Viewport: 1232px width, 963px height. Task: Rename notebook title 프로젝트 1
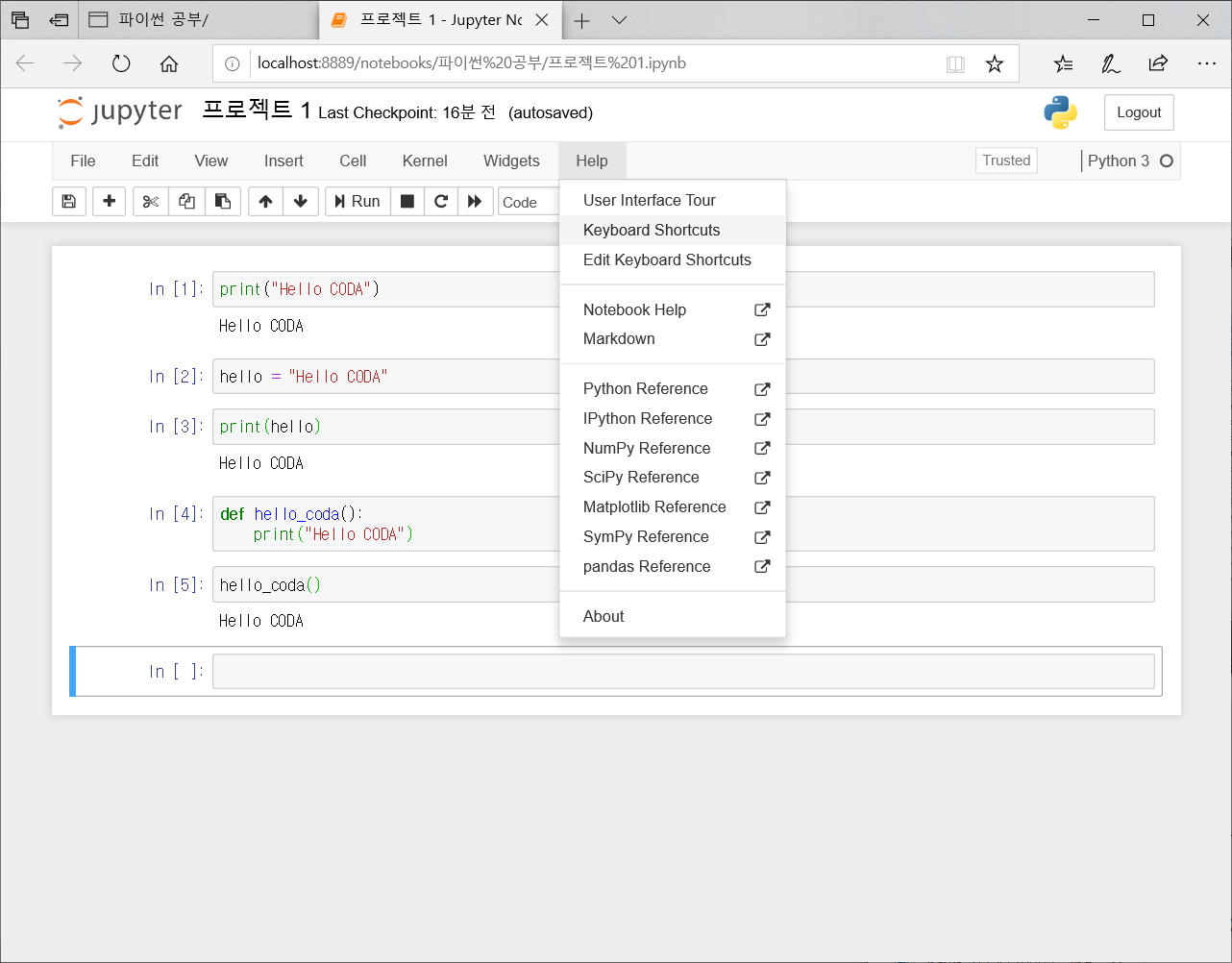point(257,111)
